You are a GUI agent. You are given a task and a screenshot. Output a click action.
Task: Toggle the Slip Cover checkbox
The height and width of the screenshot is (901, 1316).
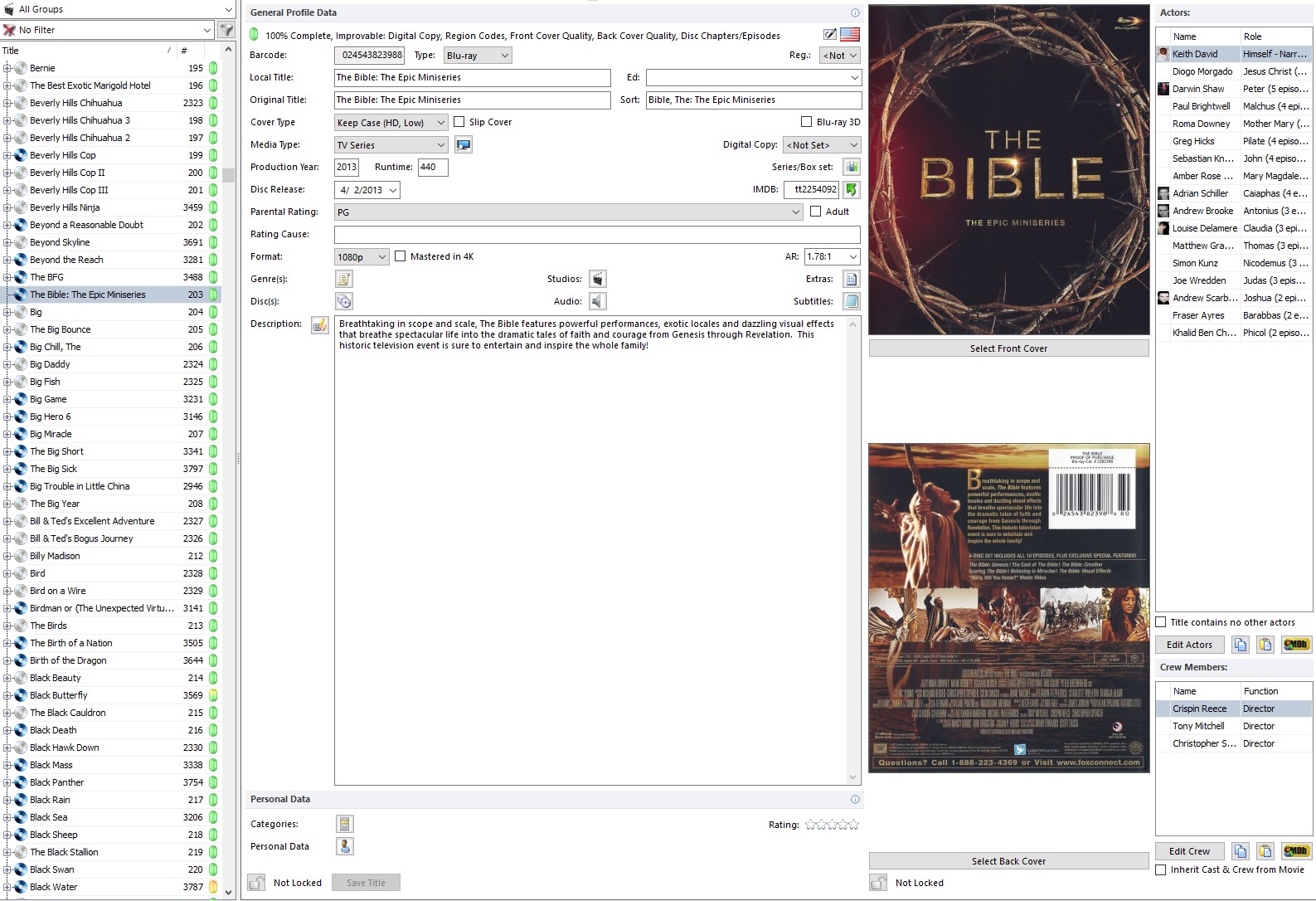click(x=459, y=122)
